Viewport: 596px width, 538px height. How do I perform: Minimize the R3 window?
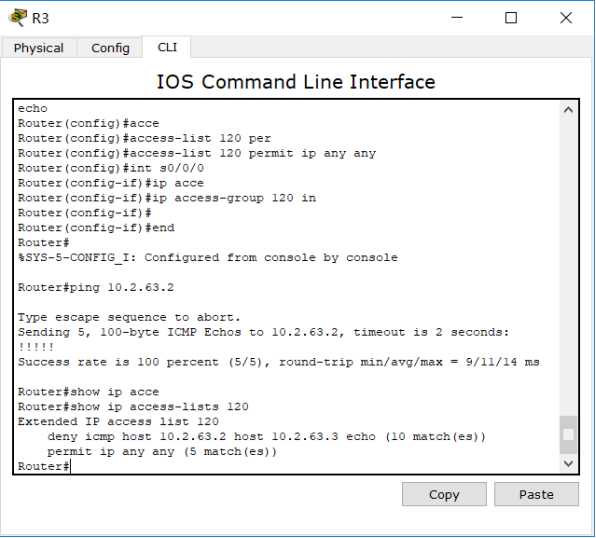457,17
